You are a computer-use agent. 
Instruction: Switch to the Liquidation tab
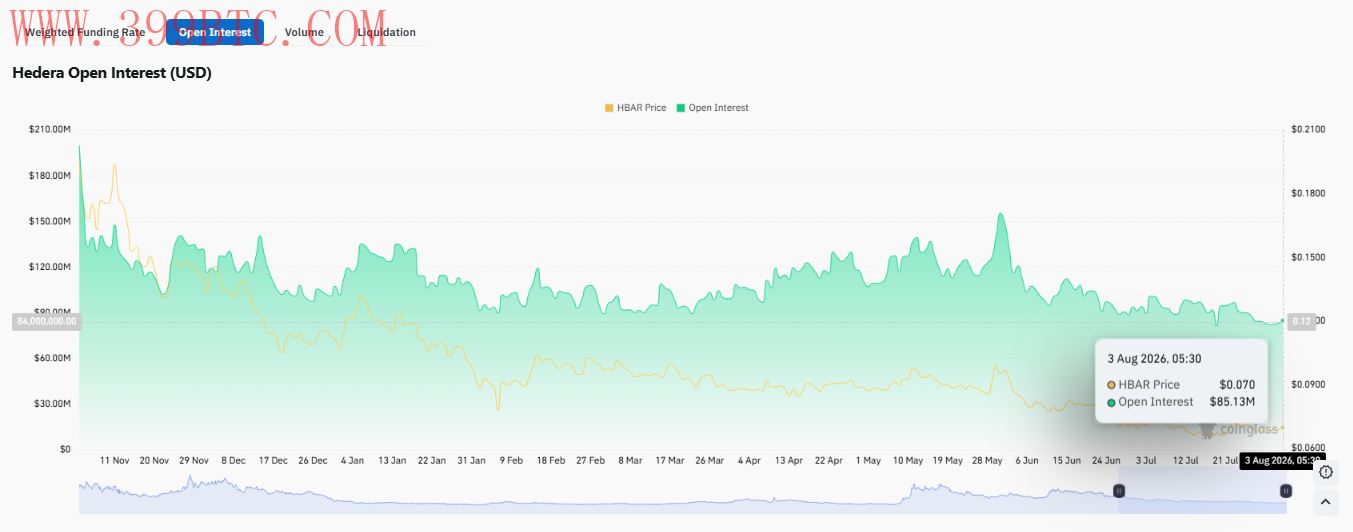point(386,32)
